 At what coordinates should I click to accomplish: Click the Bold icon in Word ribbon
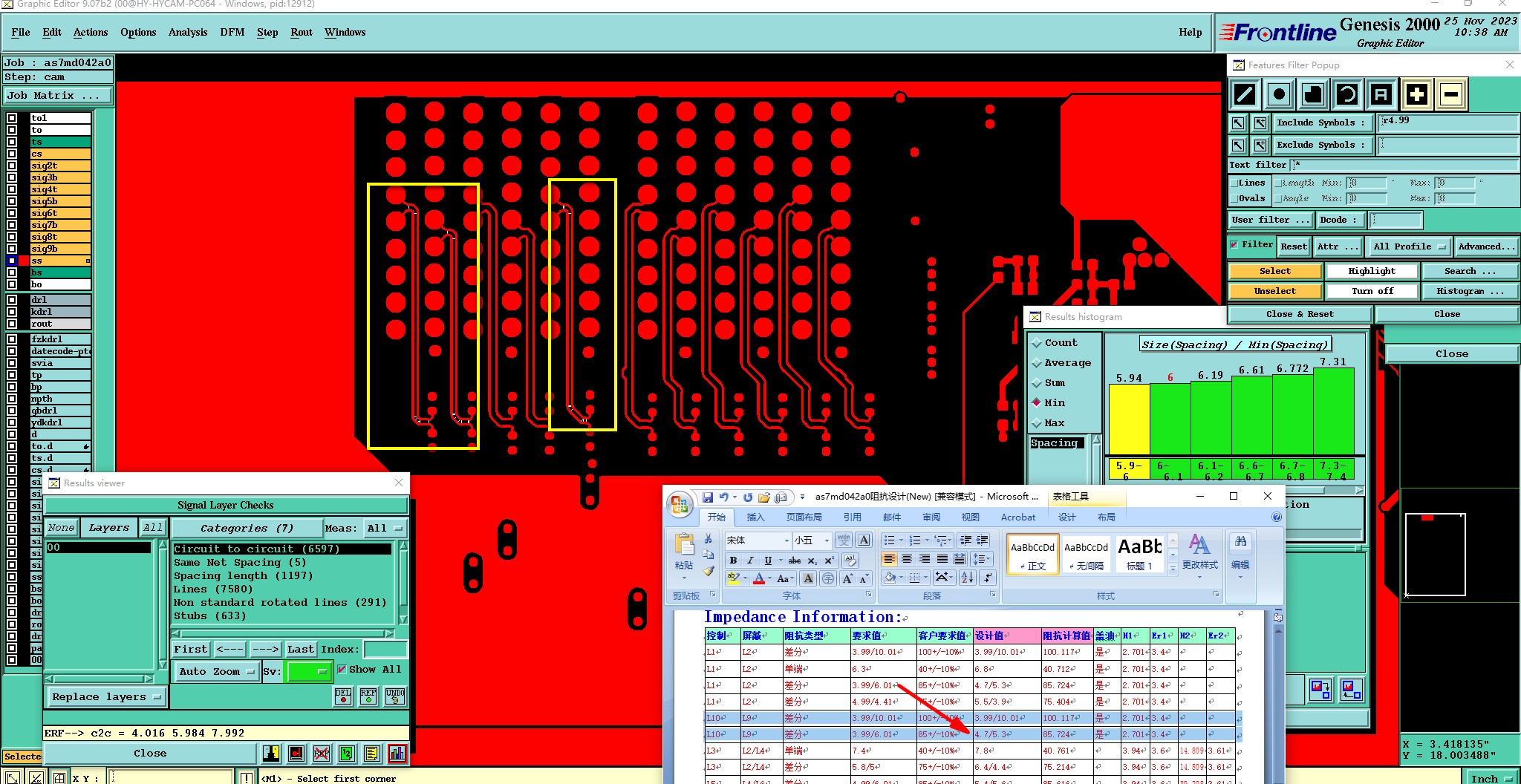coord(733,561)
